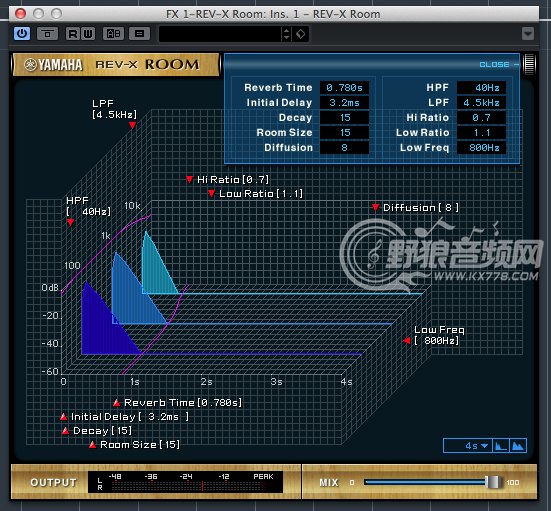Click the Decay [15] graph label

pyautogui.click(x=102, y=431)
